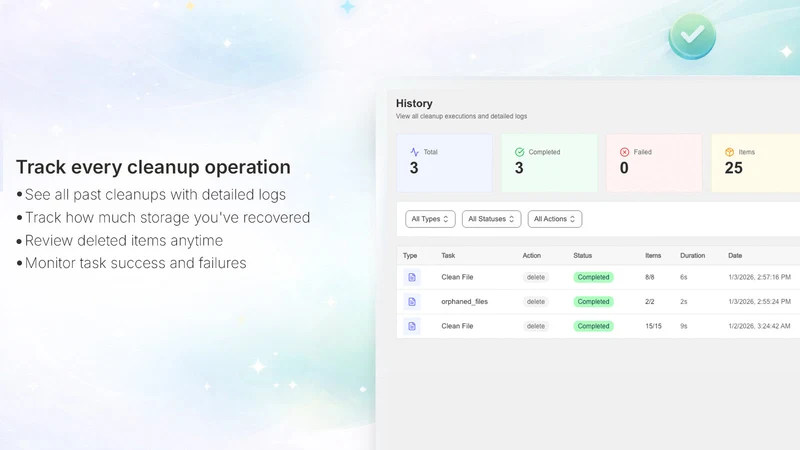Click the Failed red X icon

624,152
